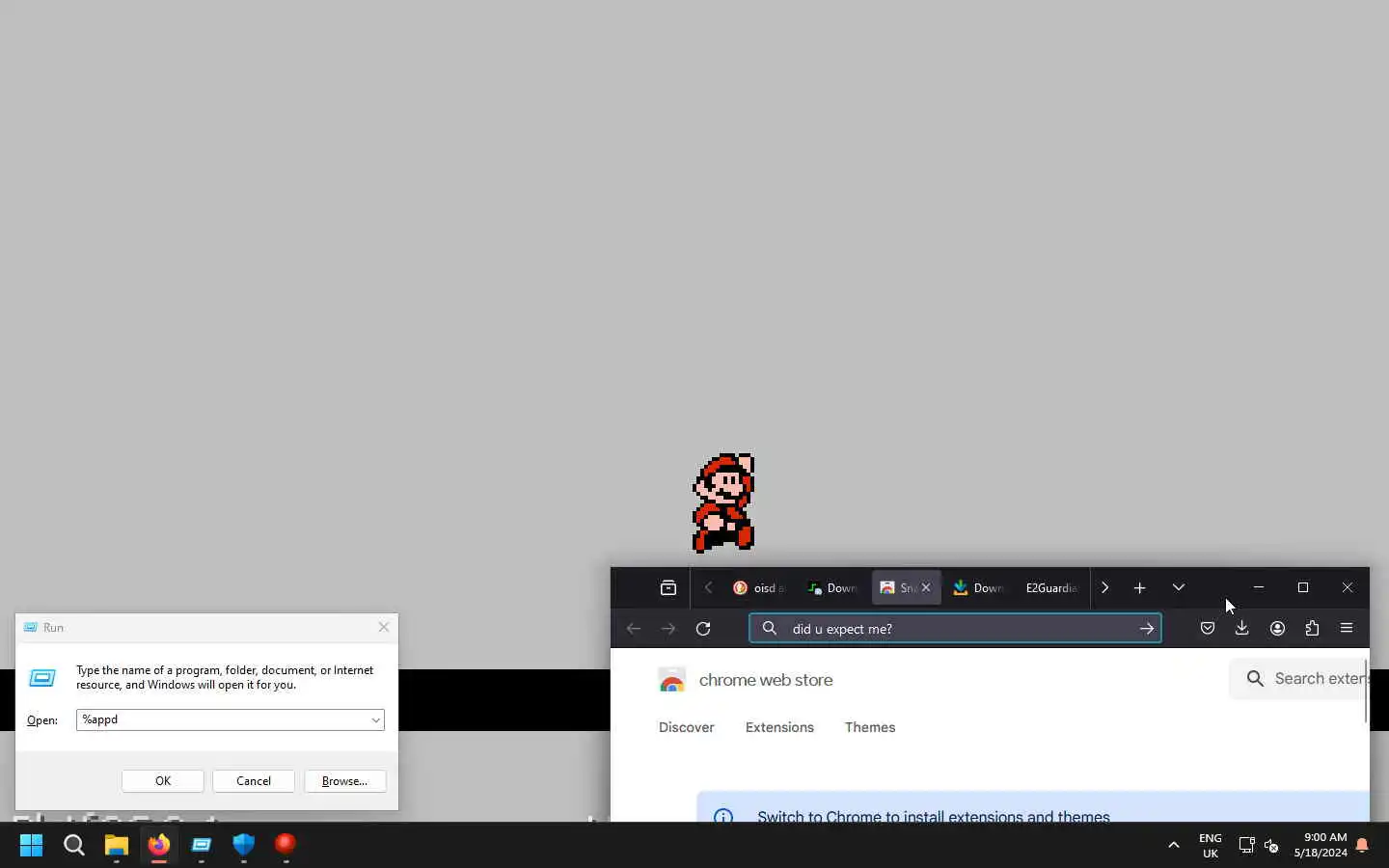Click the Run taskbar icon
Screen dimensions: 1389x868
tap(202, 845)
